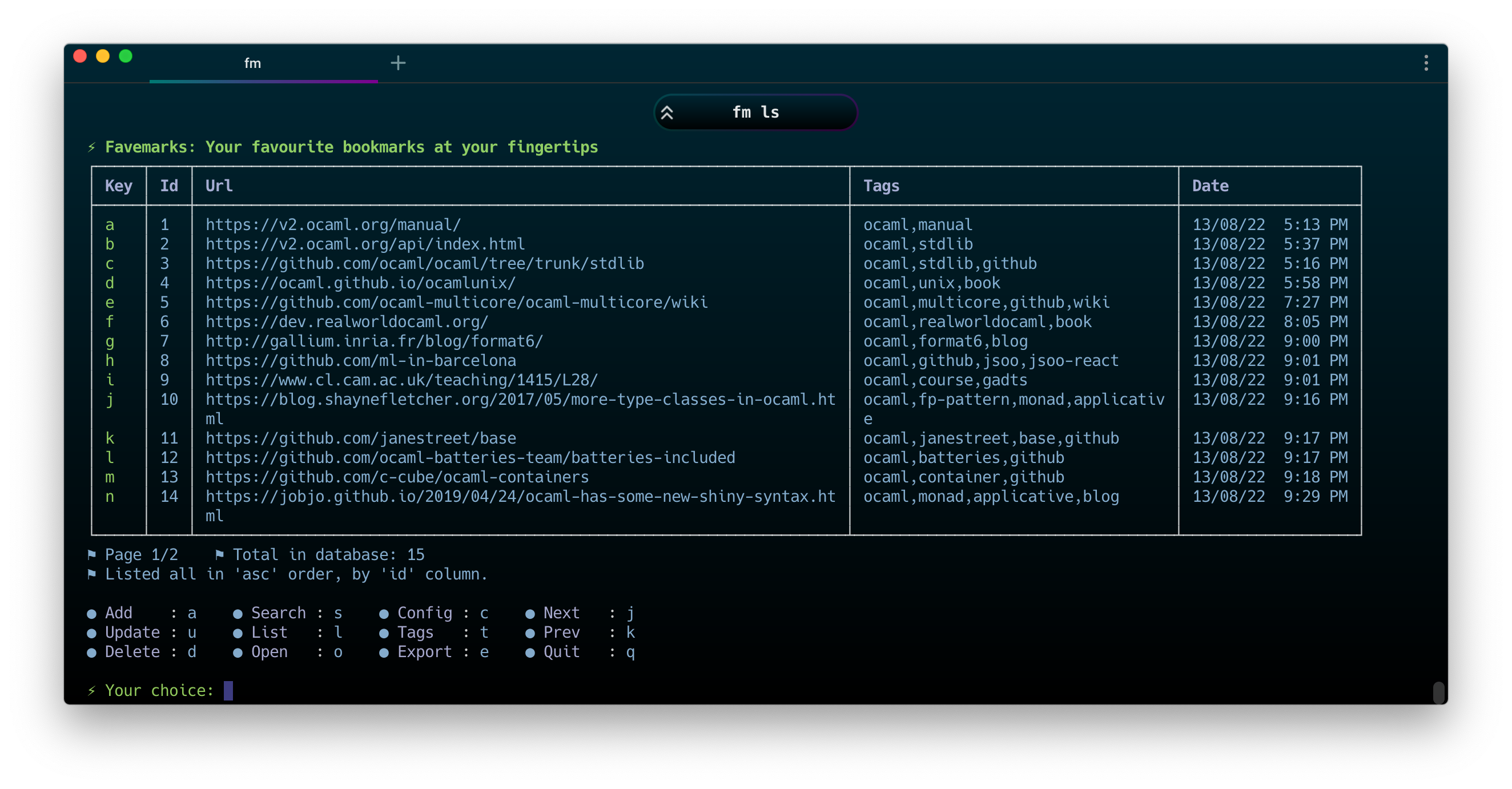
Task: Select the fm terminal tab
Action: click(253, 63)
